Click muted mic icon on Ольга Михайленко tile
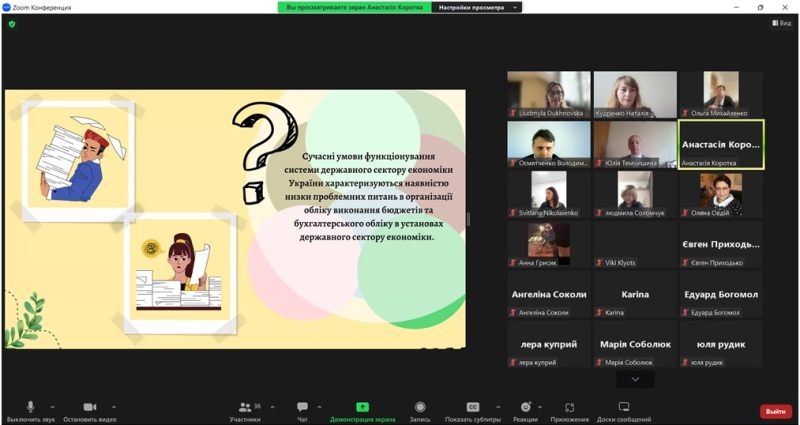Image resolution: width=800 pixels, height=425 pixels. coord(686,113)
